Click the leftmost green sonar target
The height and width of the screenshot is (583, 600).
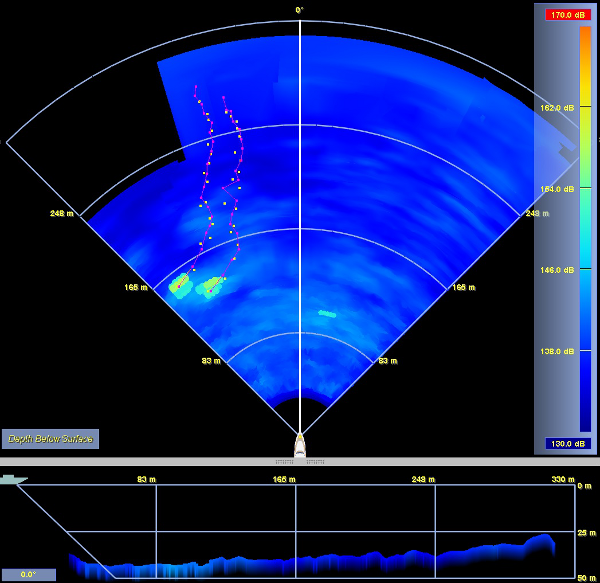pos(181,285)
